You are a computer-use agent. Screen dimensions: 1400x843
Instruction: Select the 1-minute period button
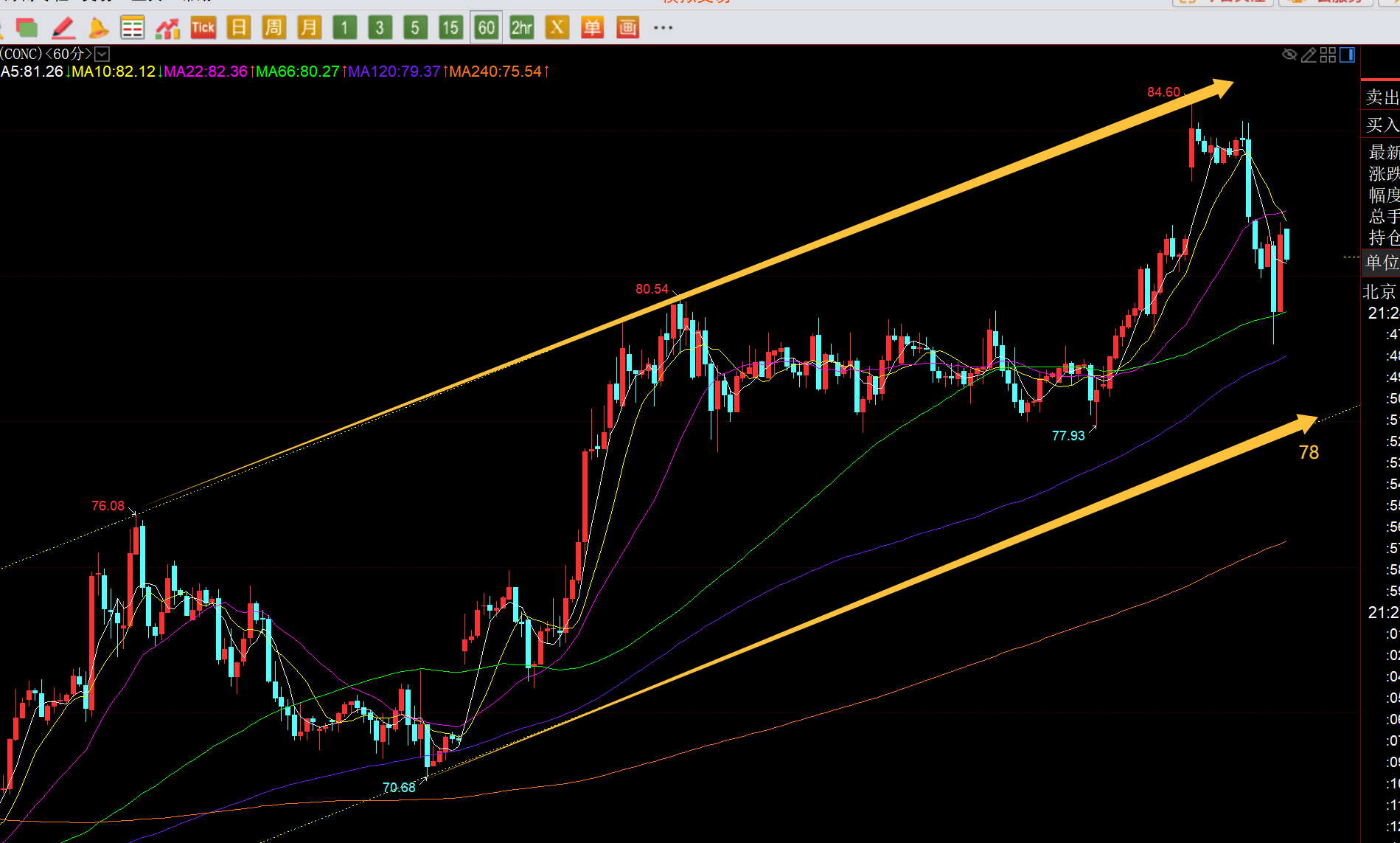[x=344, y=28]
